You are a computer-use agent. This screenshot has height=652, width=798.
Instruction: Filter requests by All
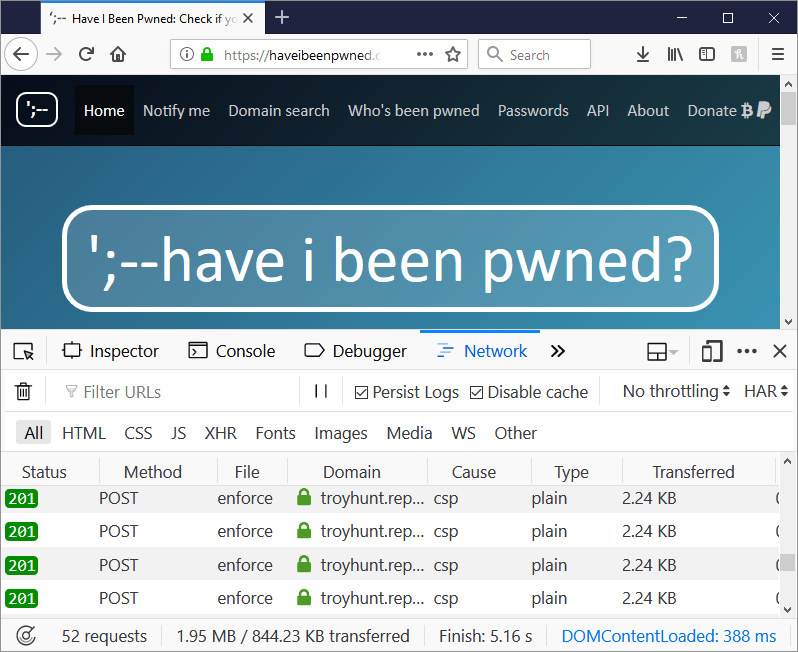coord(34,433)
